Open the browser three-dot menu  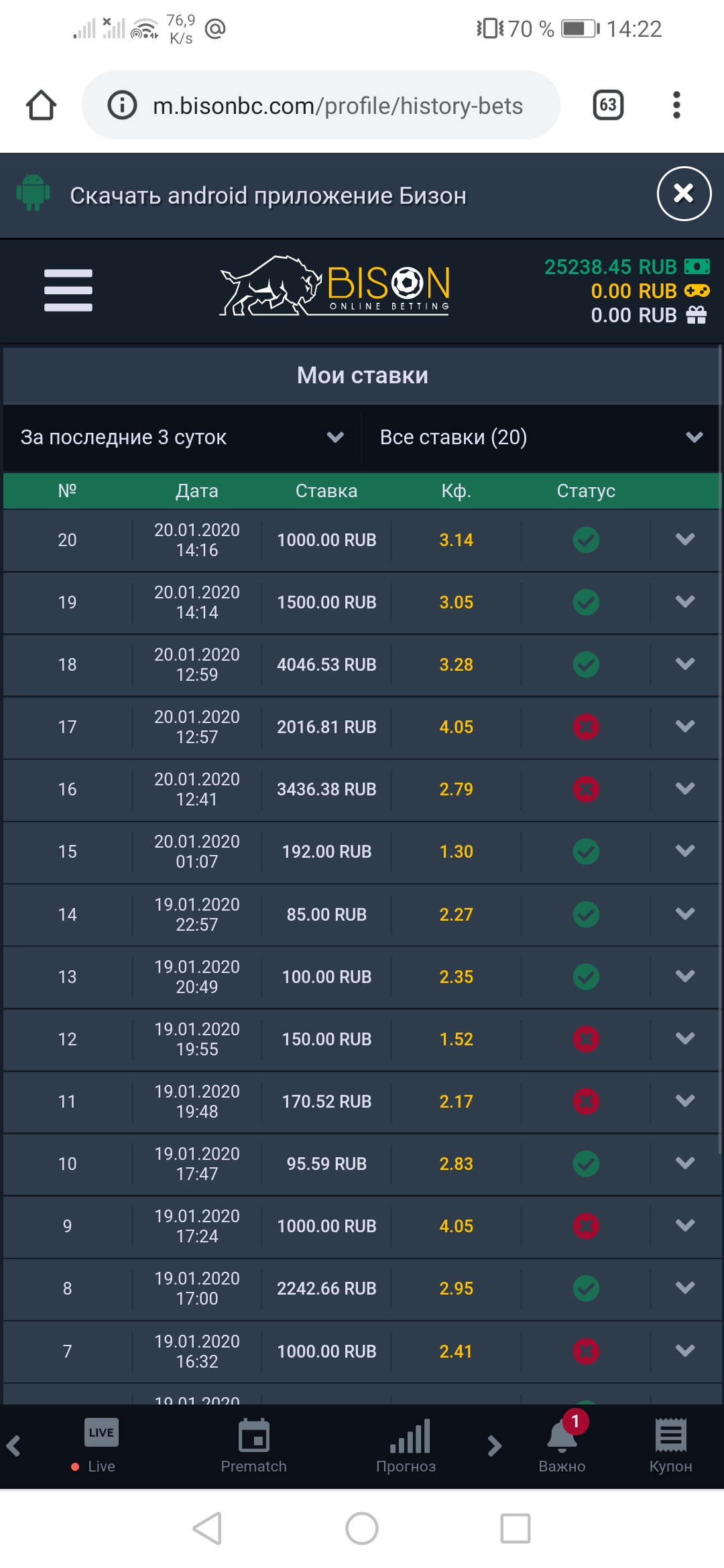[676, 105]
